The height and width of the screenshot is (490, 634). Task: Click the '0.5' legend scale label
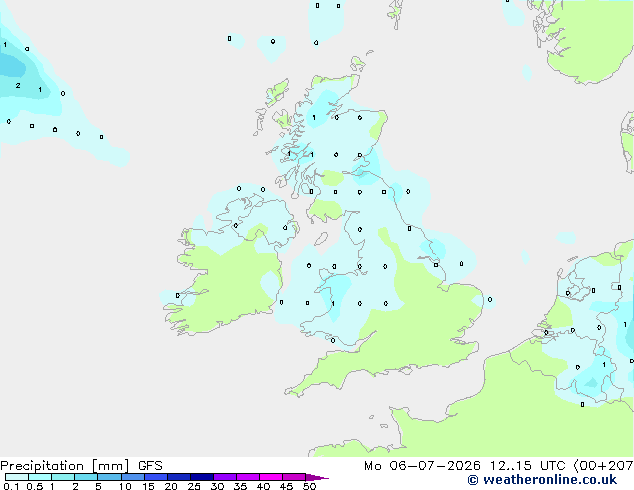coord(35,486)
